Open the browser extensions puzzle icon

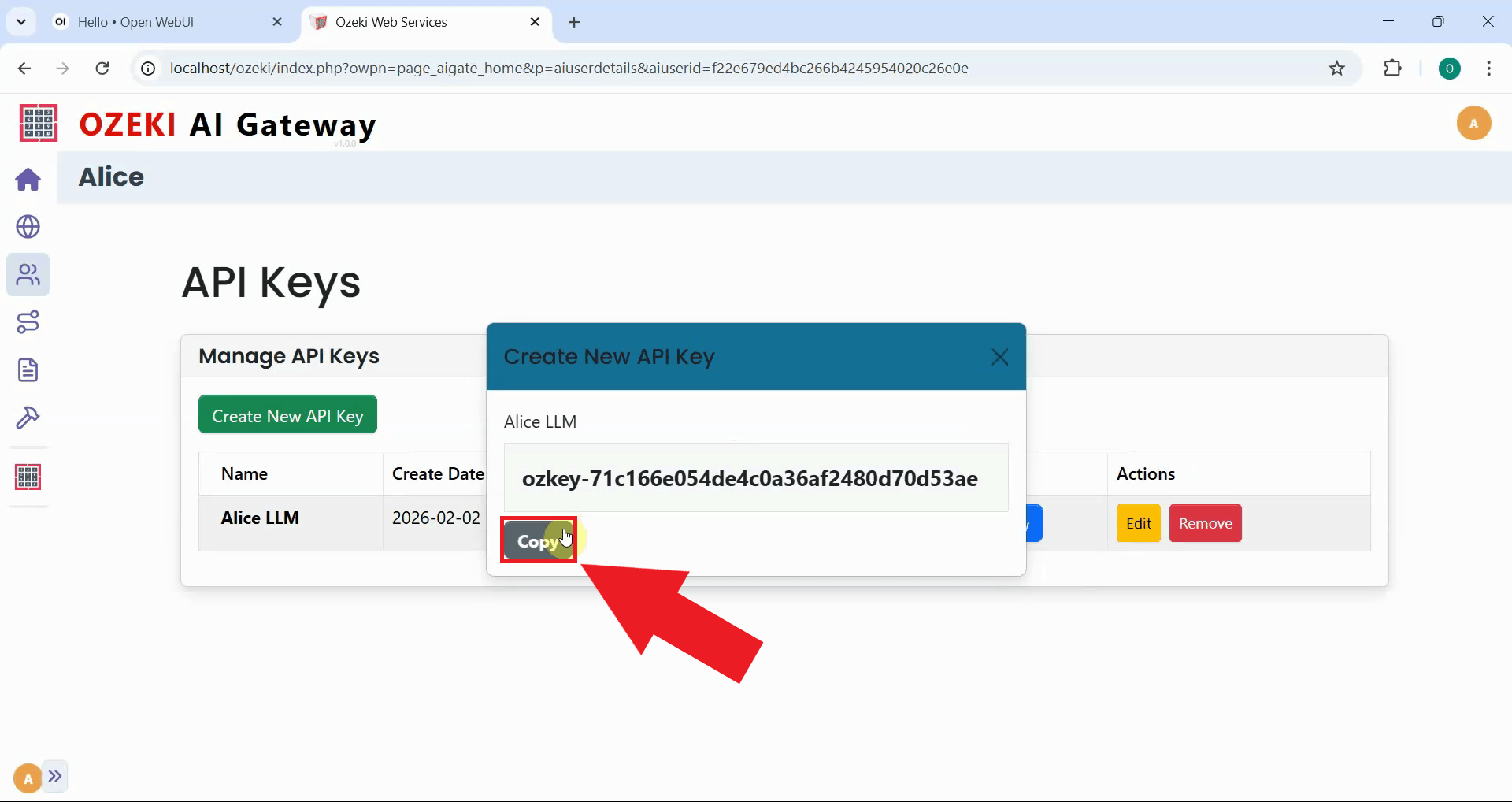point(1392,68)
